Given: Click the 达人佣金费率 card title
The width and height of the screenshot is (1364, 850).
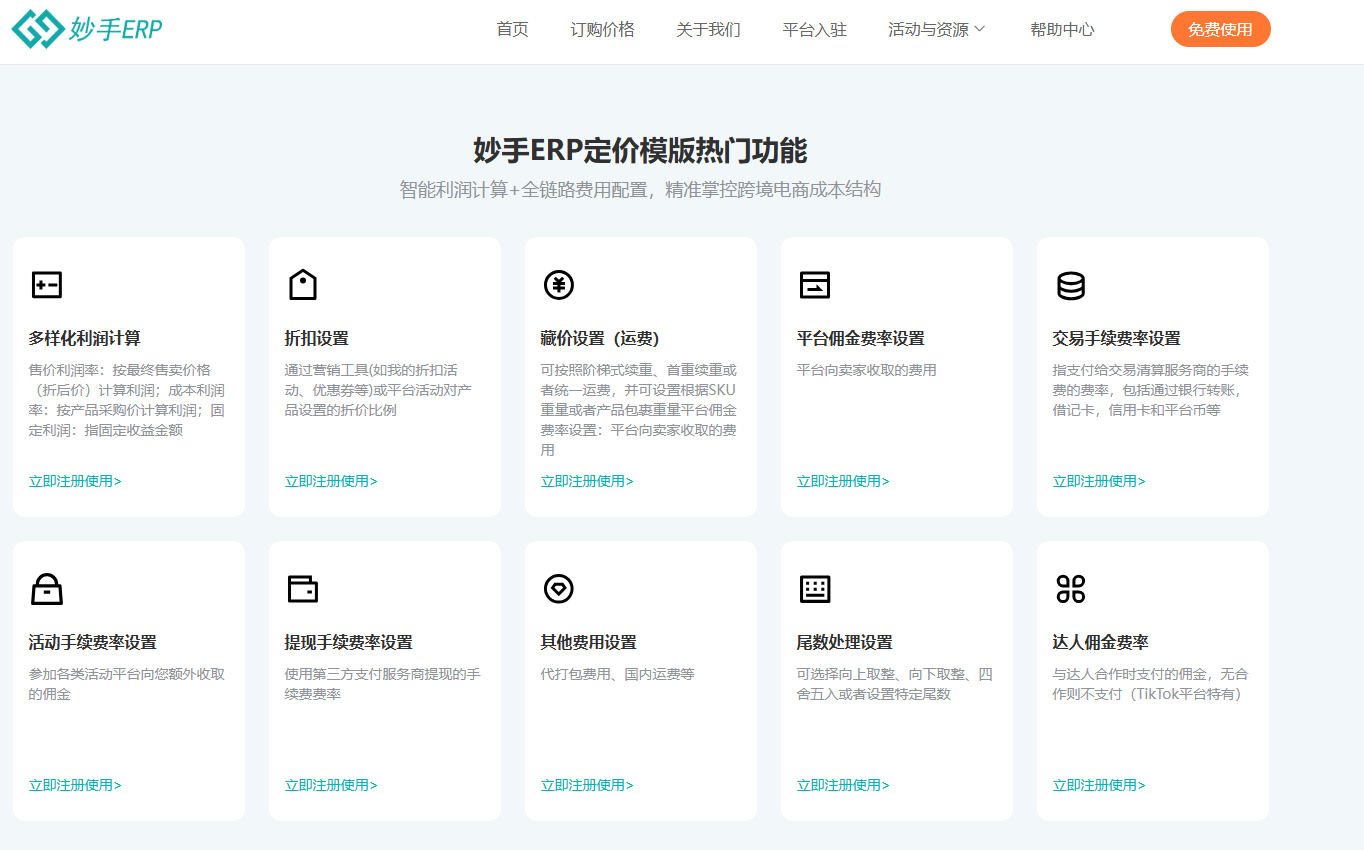Looking at the screenshot, I should coord(1101,642).
